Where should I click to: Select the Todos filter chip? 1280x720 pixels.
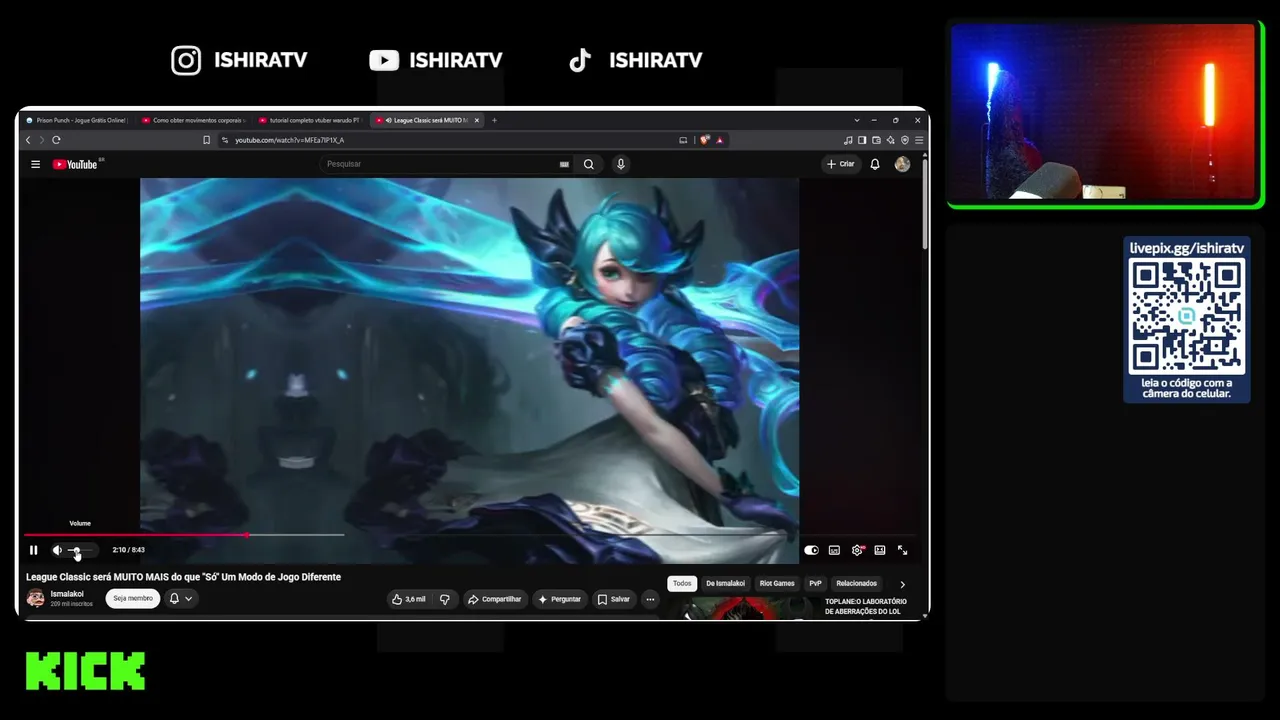(x=682, y=583)
